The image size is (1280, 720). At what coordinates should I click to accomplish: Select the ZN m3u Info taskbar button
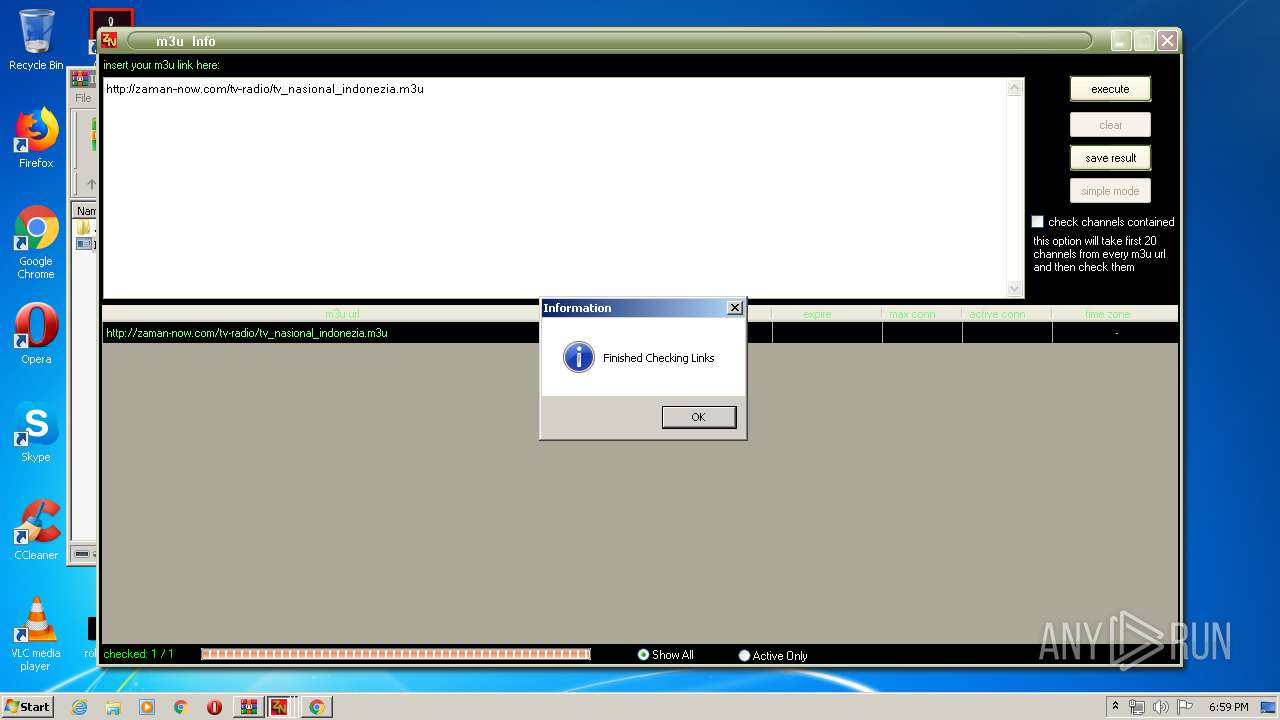[x=281, y=707]
